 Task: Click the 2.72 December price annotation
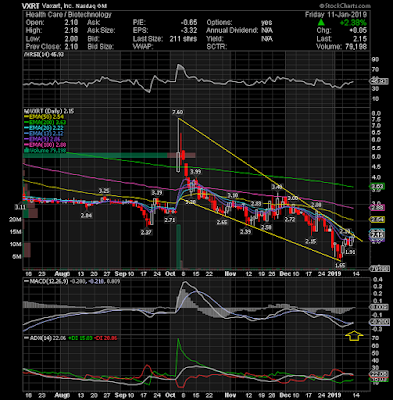289,219
